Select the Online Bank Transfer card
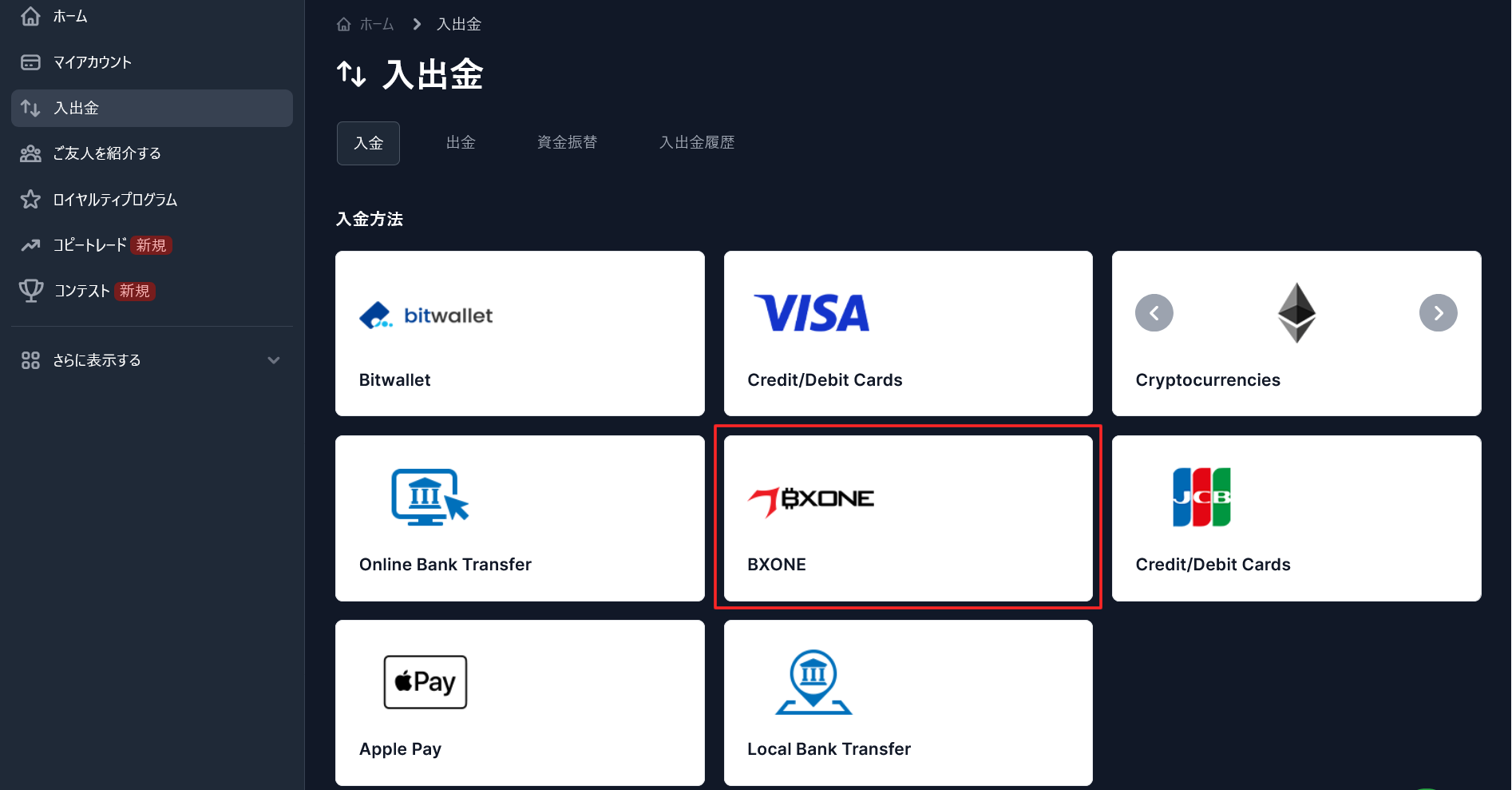Image resolution: width=1512 pixels, height=790 pixels. click(520, 518)
